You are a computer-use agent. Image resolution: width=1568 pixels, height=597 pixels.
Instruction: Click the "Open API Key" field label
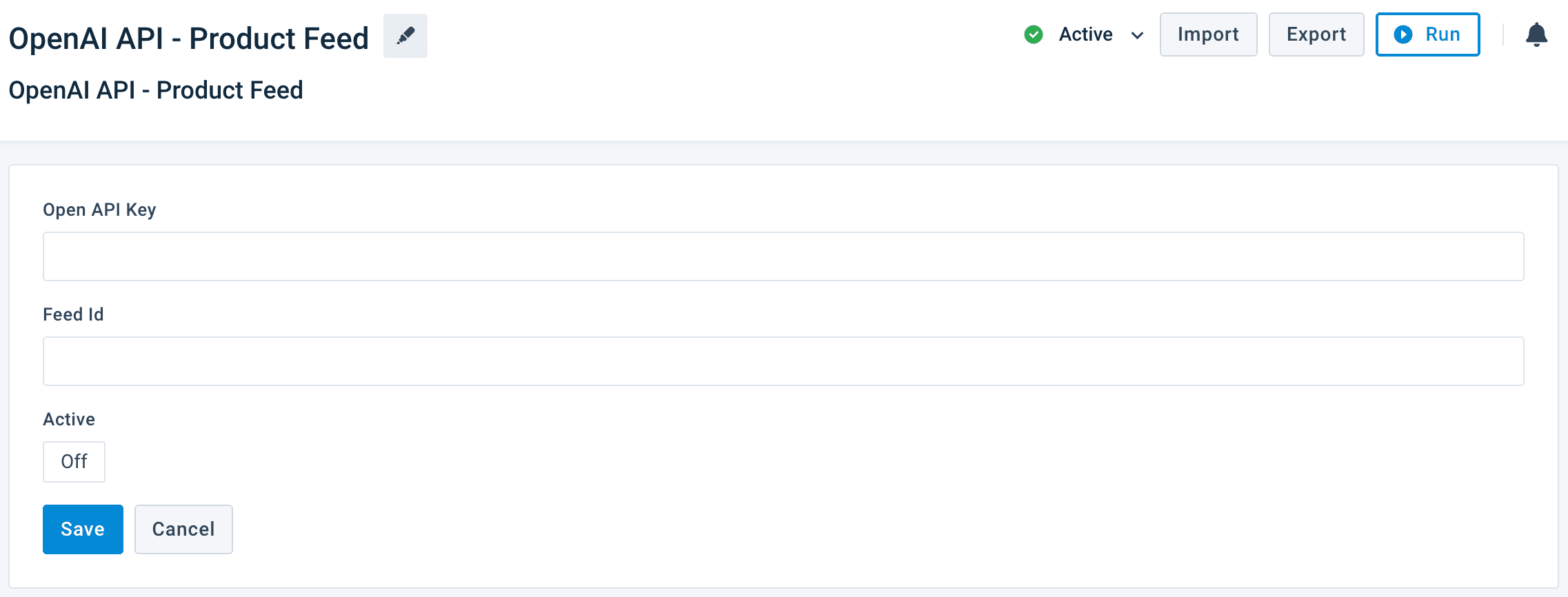coord(99,210)
